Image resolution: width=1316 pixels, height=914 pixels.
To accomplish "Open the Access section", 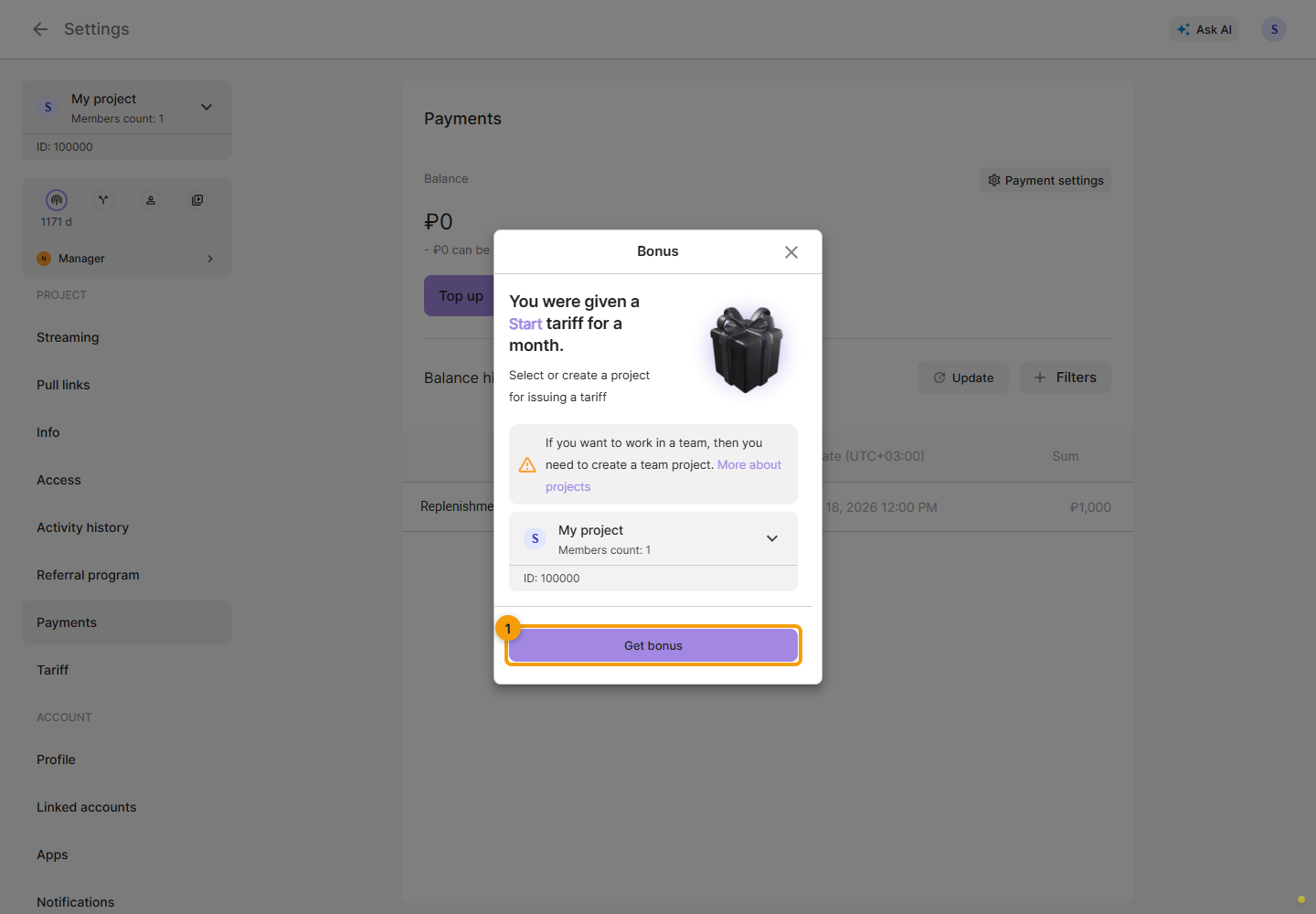I will pos(127,480).
